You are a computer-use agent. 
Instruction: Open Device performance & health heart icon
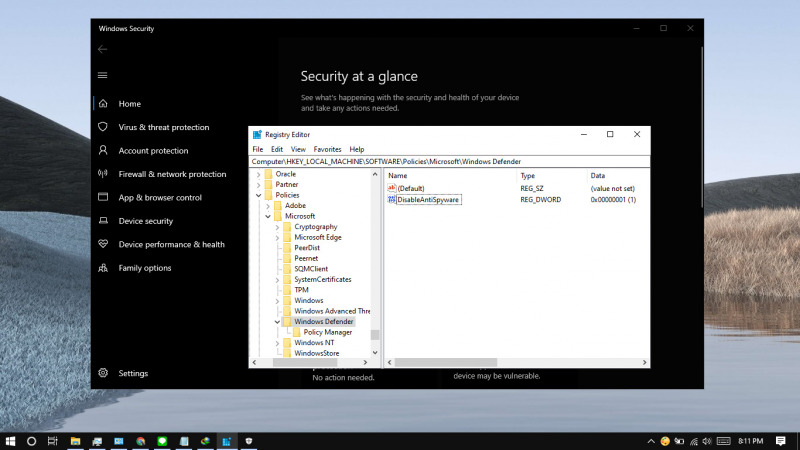point(103,244)
